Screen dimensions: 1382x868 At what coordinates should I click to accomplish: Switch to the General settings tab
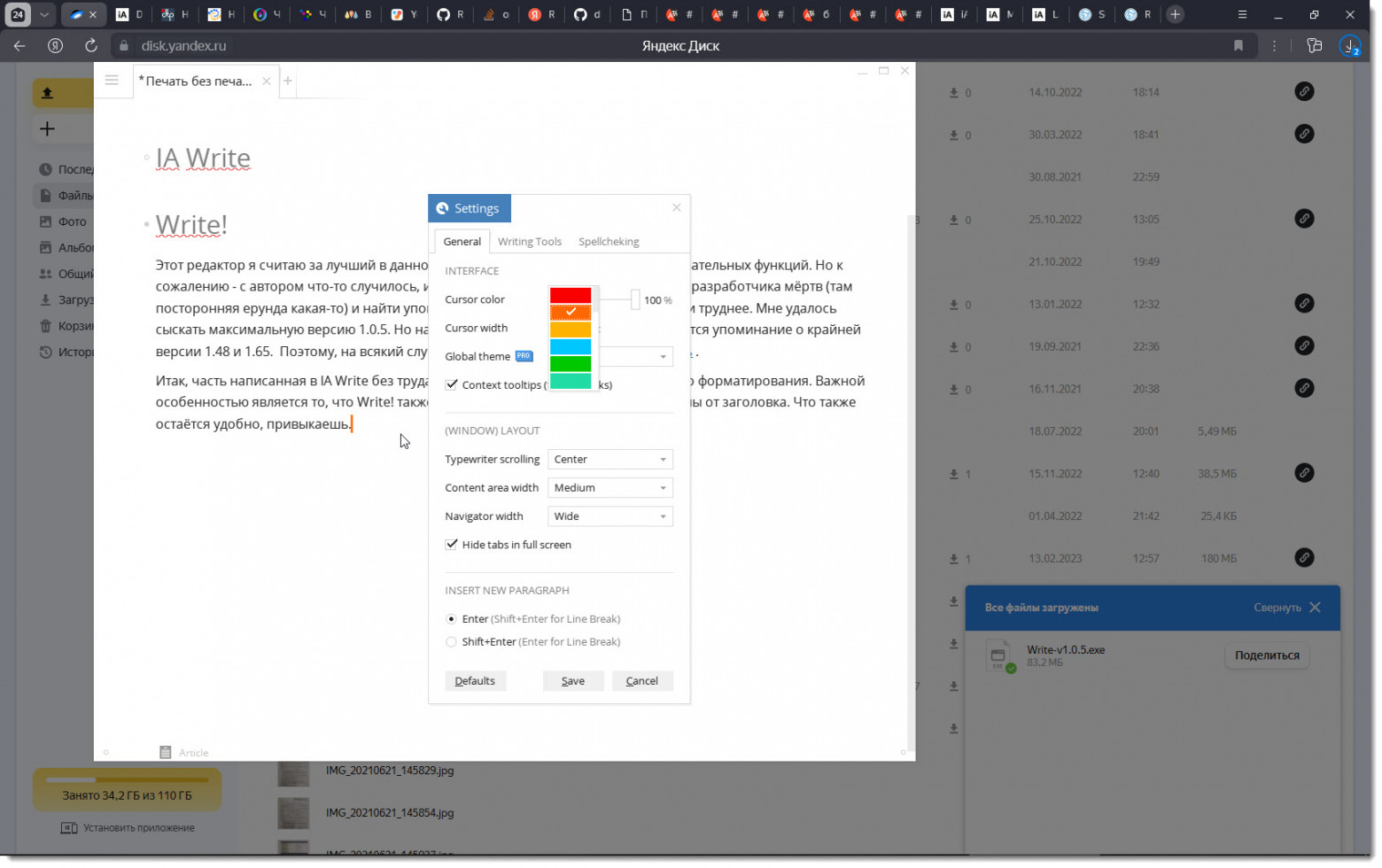[462, 242]
